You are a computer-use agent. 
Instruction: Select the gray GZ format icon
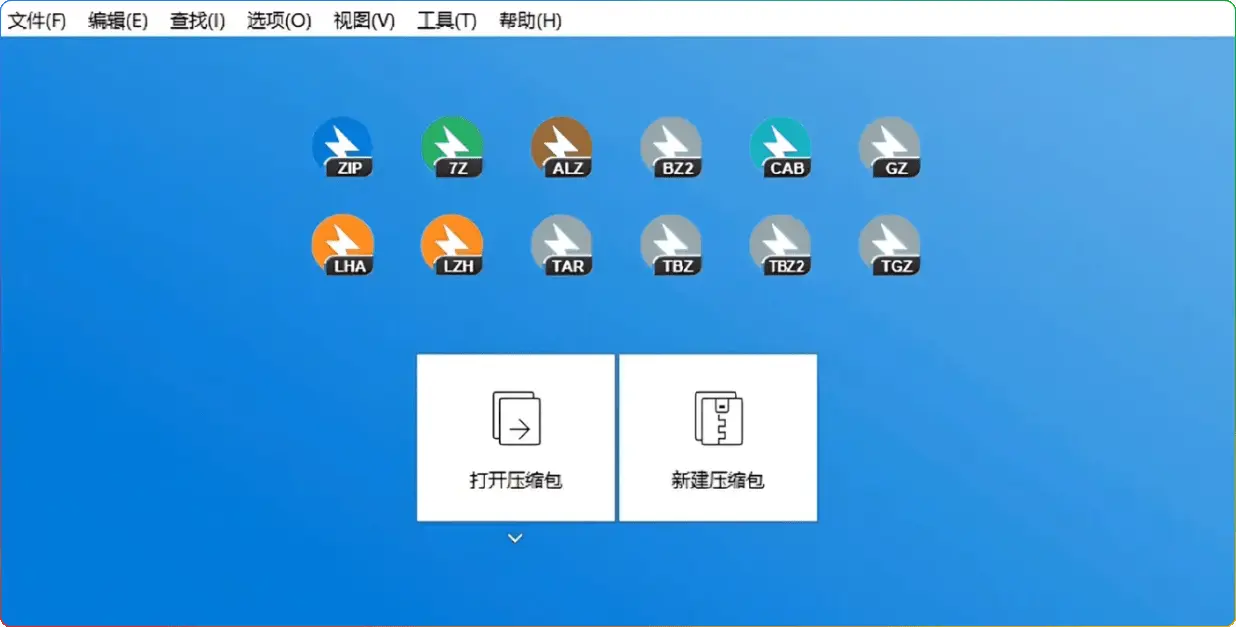(889, 147)
